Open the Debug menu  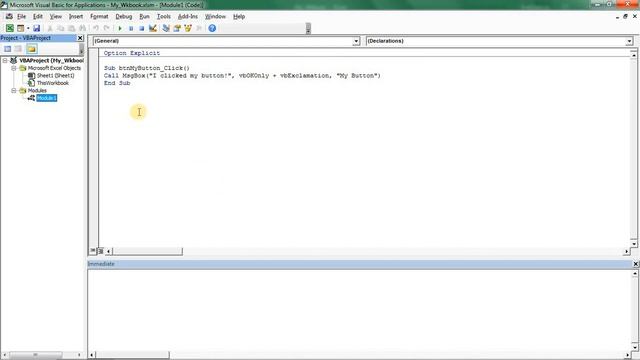point(124,17)
